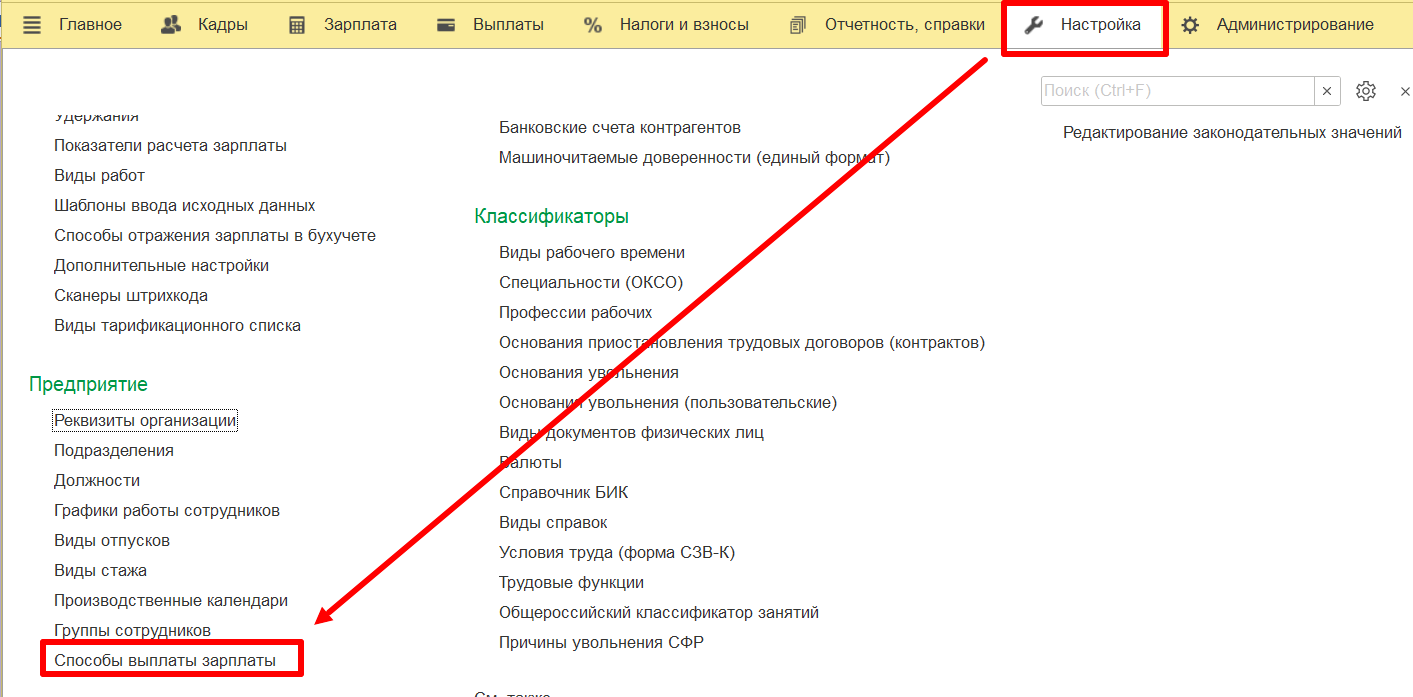Click into the Поиск search field
The width and height of the screenshot is (1413, 697).
1176,91
